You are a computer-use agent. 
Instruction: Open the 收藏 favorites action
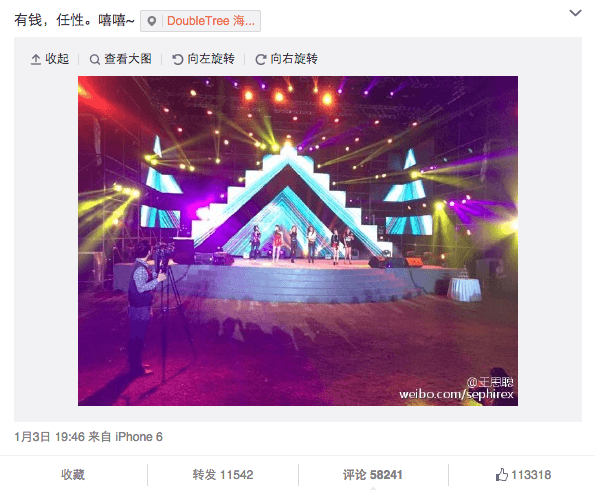click(x=73, y=474)
